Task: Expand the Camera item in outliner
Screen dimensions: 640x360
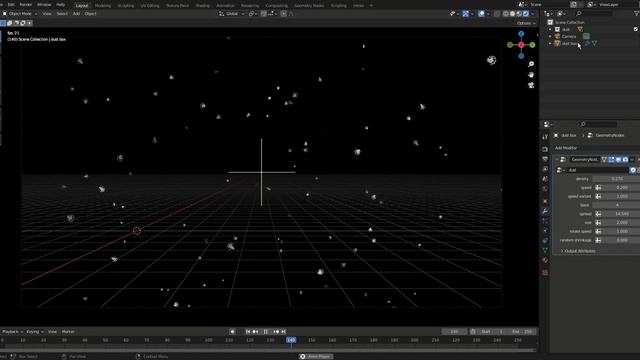Action: 550,36
